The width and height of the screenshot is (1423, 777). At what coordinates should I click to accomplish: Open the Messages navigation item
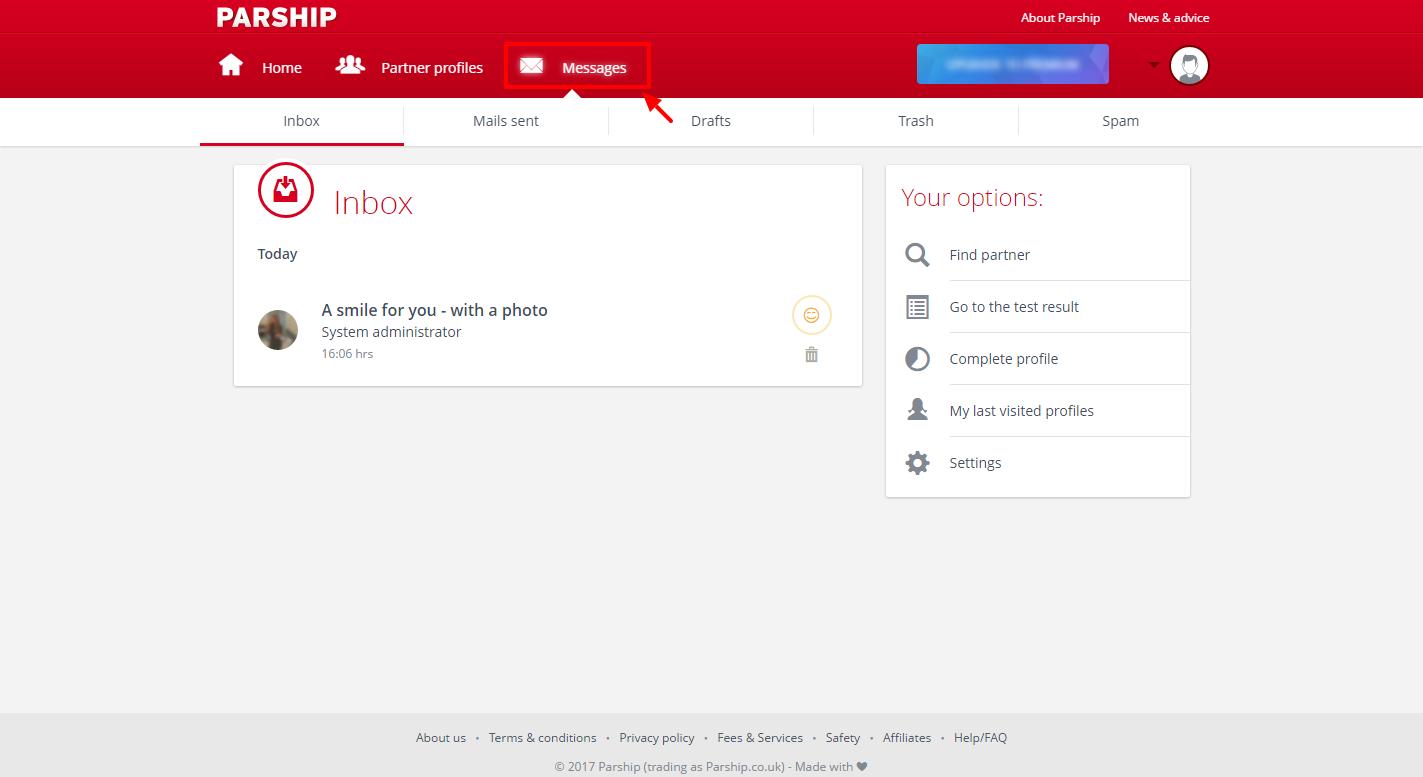coord(594,68)
